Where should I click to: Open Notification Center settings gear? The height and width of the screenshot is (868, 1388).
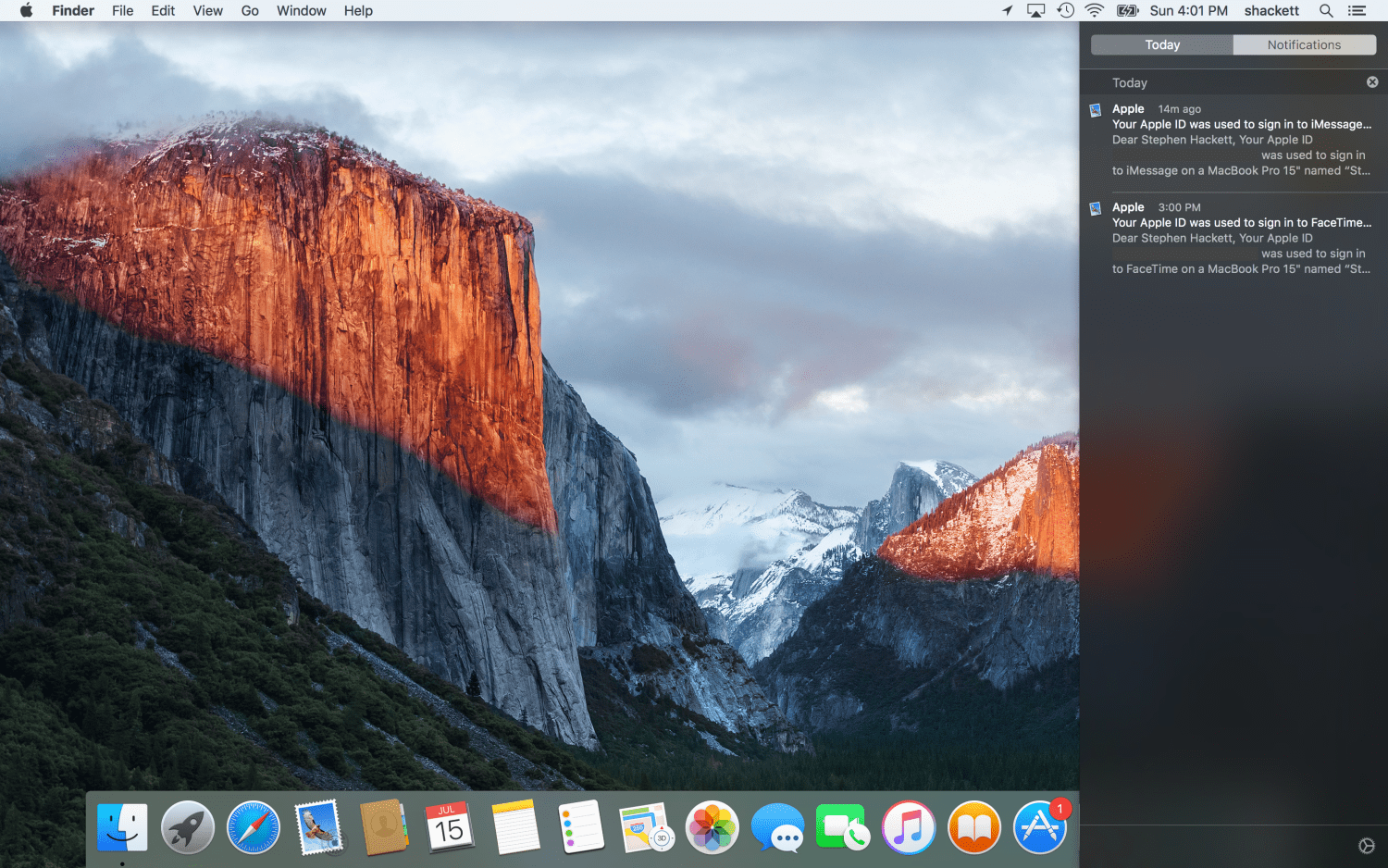[x=1366, y=846]
